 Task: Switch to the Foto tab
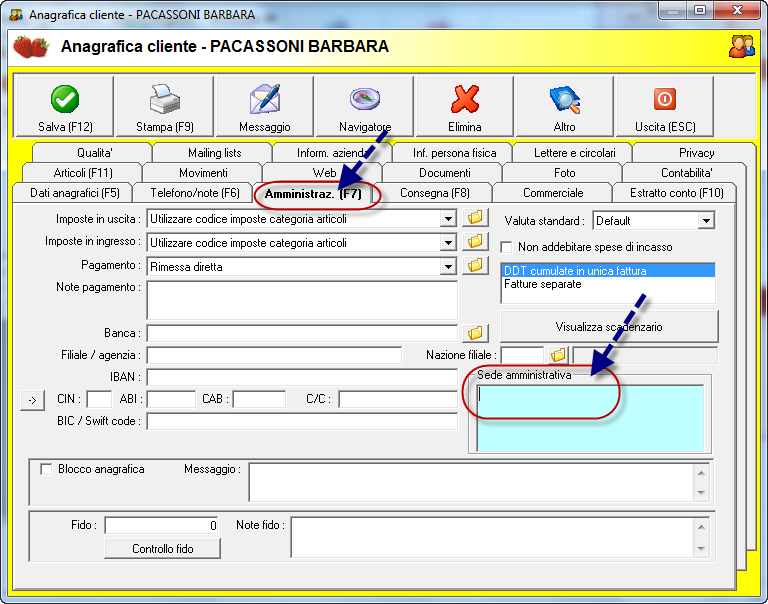[x=564, y=173]
